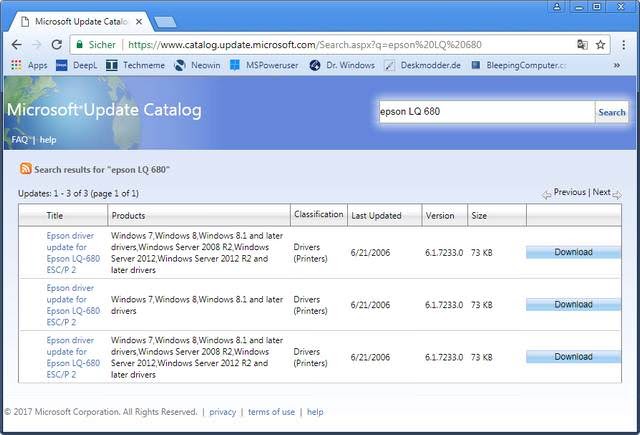Open the Deskmodder.de bookmark
Screen dimensions: 640x435
tap(422, 65)
